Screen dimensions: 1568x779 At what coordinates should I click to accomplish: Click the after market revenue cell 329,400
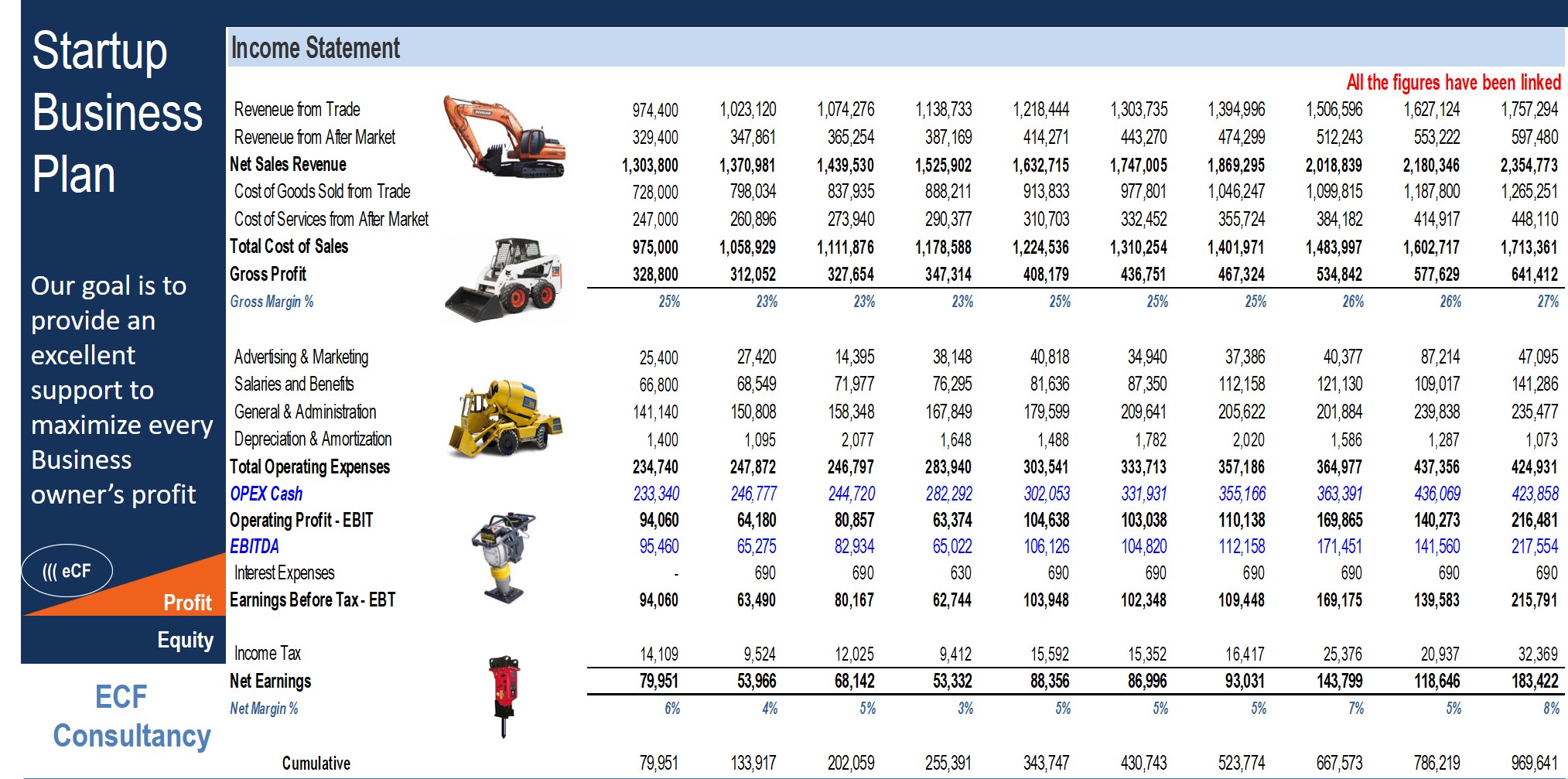click(x=655, y=138)
